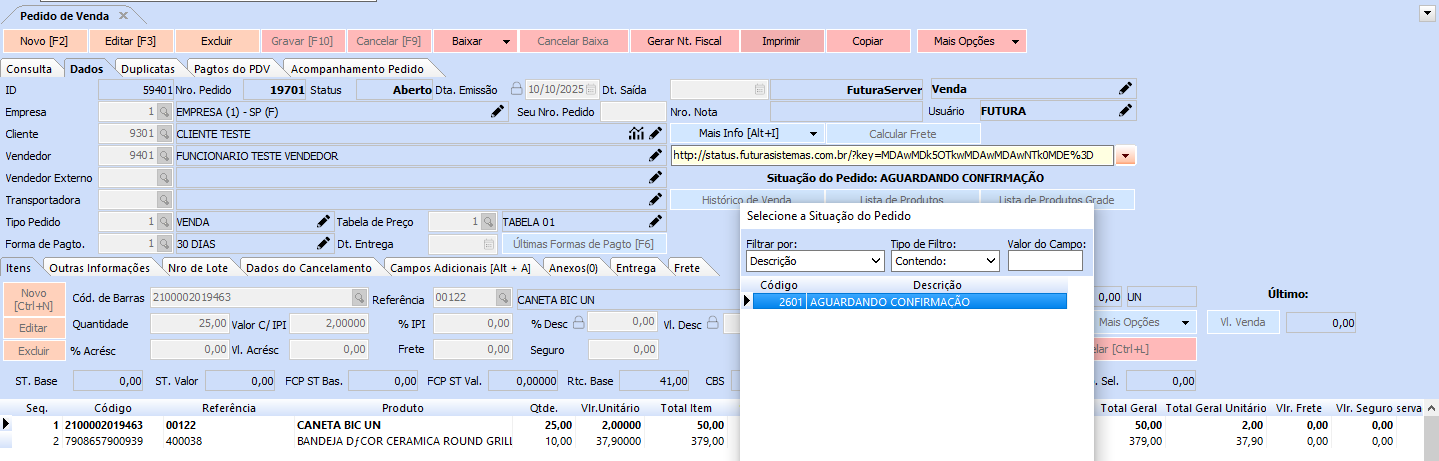Open the client statistics chart icon
1439x461 pixels.
[x=636, y=134]
